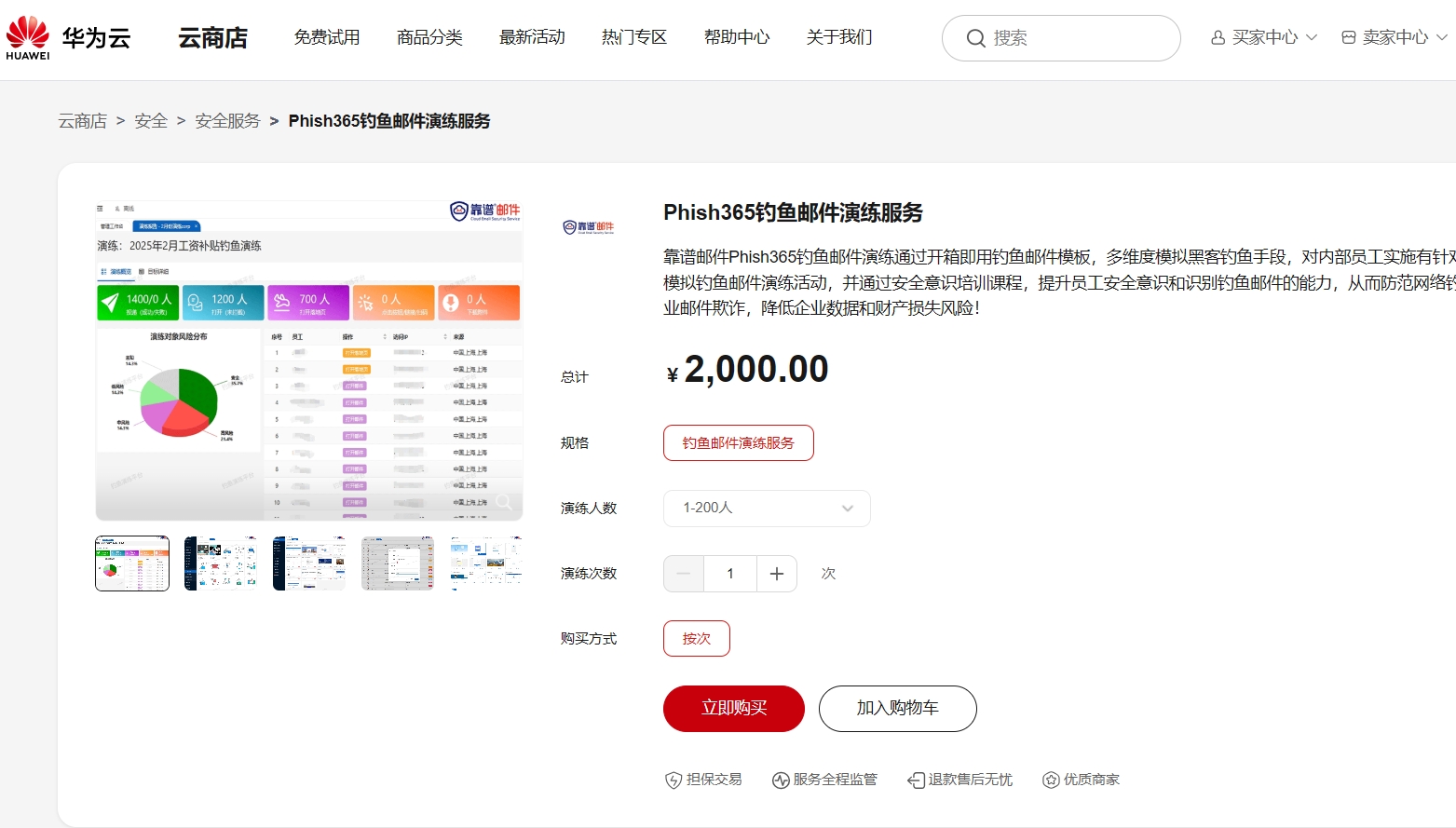This screenshot has height=828, width=1456.
Task: Select the 钓鱼邮件演练服务 specification option
Action: [x=738, y=443]
